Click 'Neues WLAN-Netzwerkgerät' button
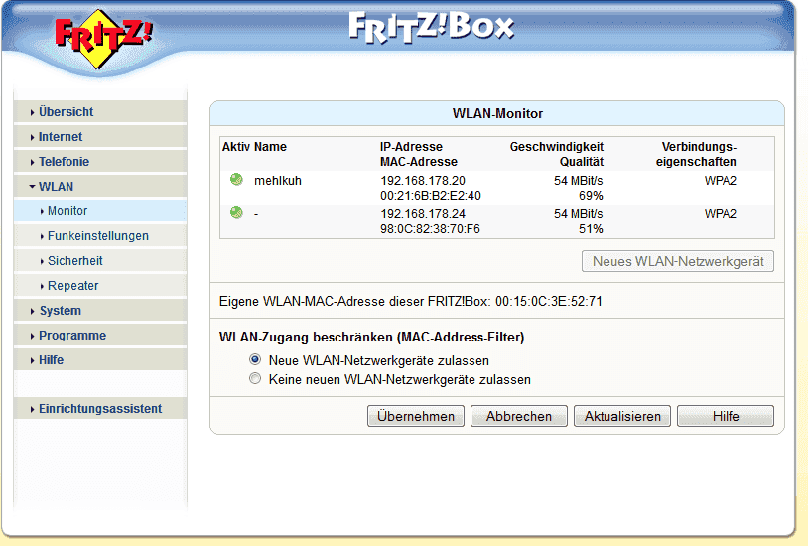 pos(678,261)
